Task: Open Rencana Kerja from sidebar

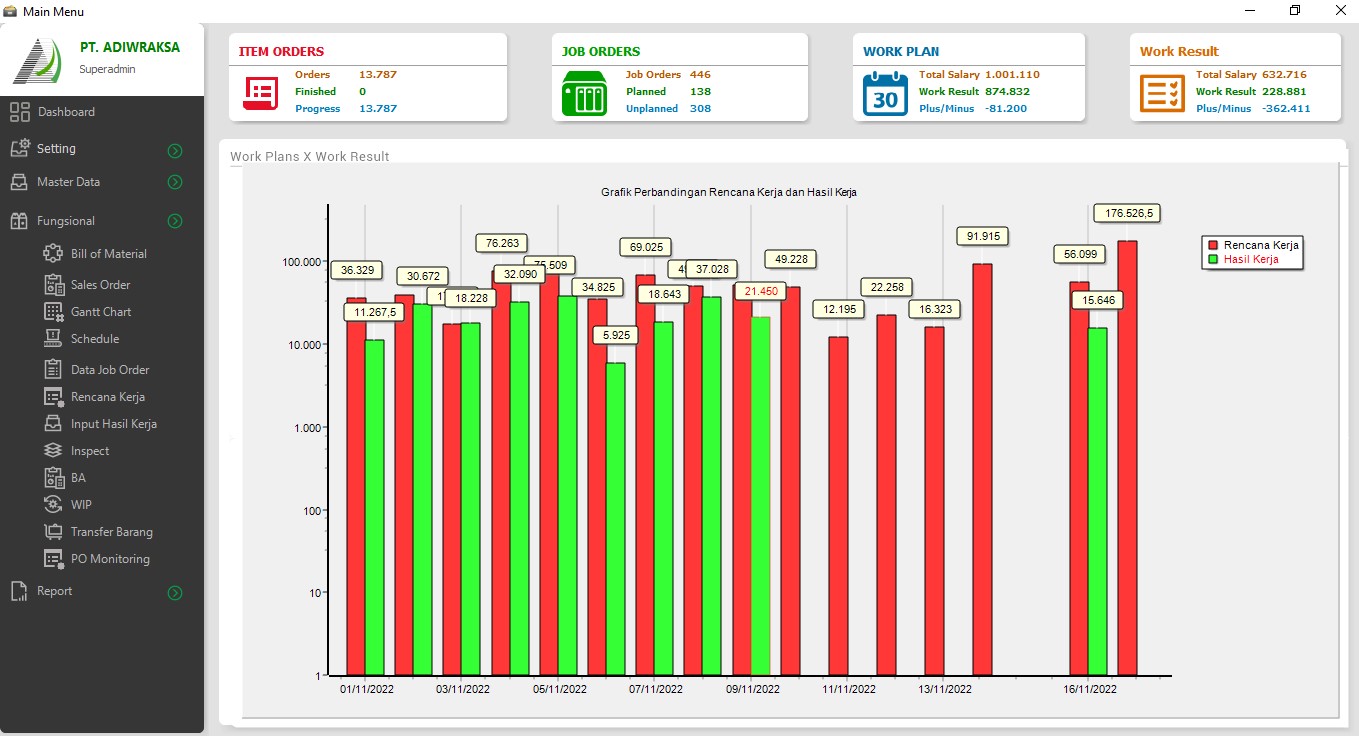Action: (107, 397)
